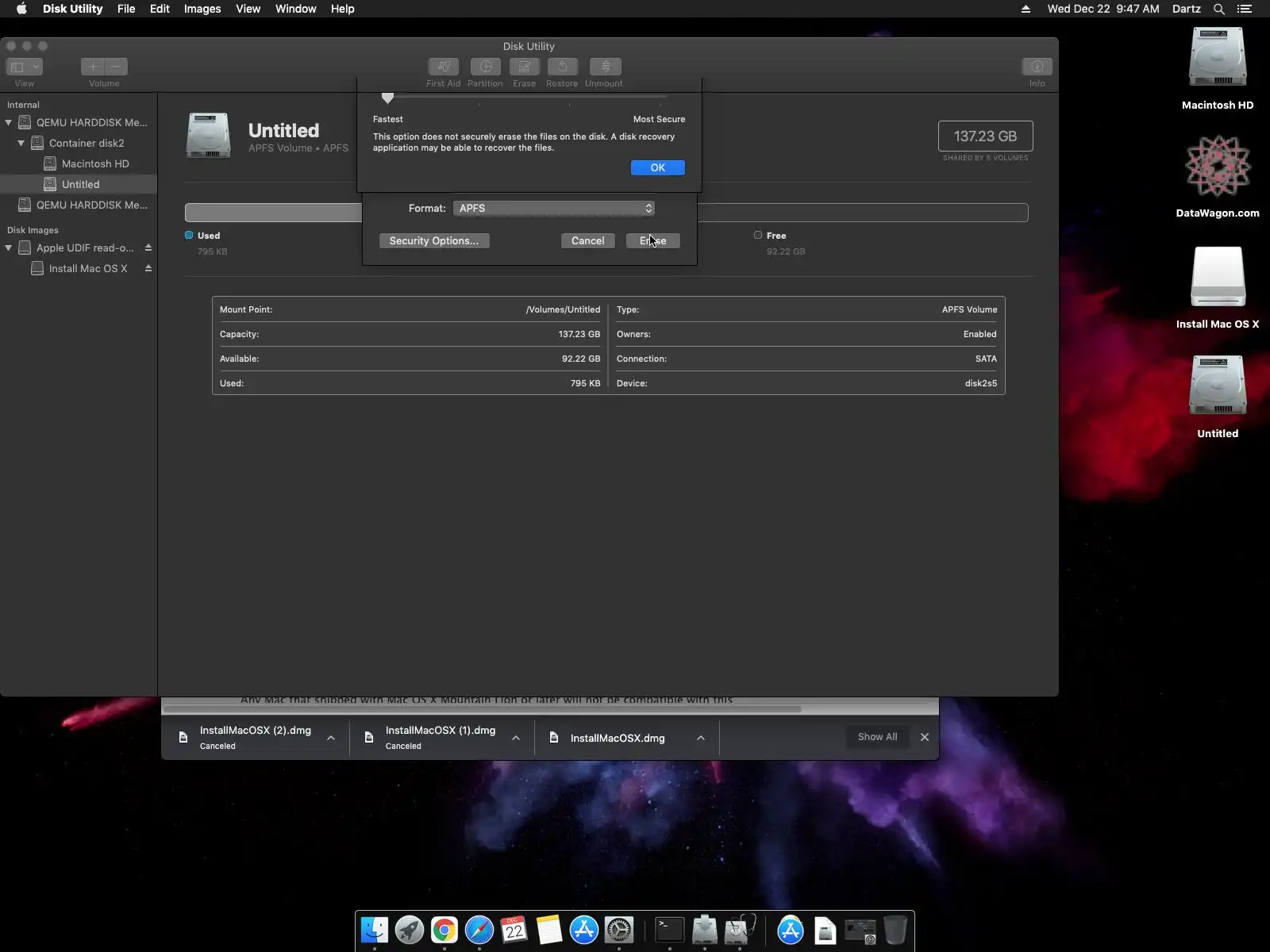Open the Info toolbar button
The width and height of the screenshot is (1270, 952).
coord(1037,67)
